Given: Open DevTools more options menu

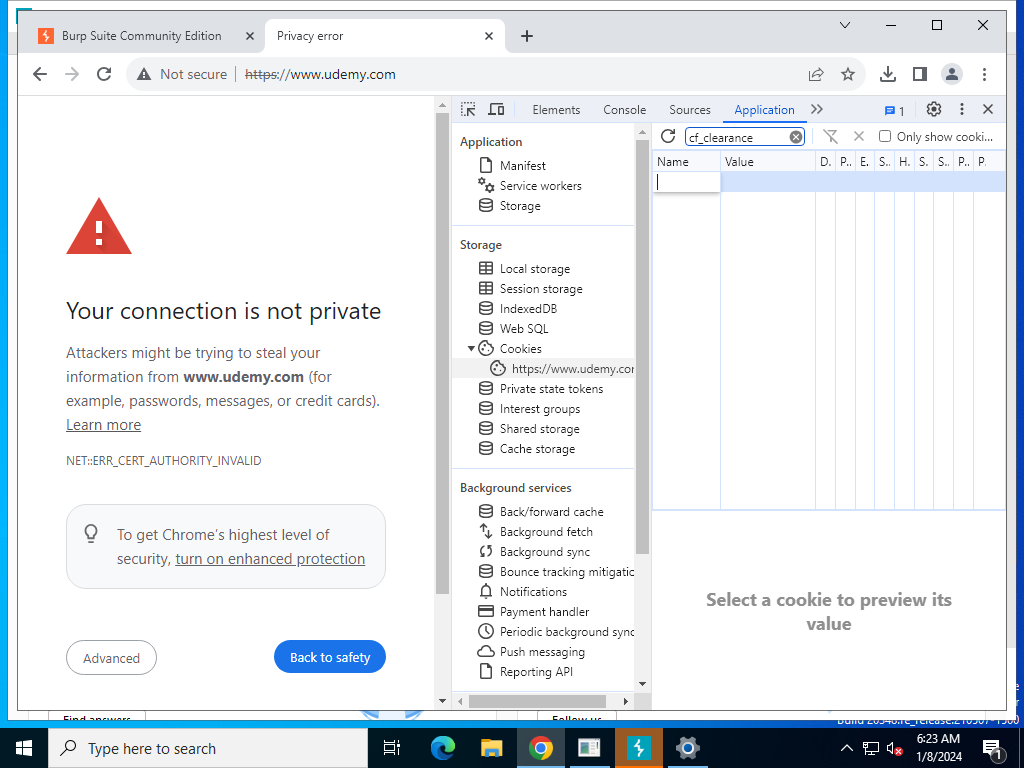Looking at the screenshot, I should 961,109.
